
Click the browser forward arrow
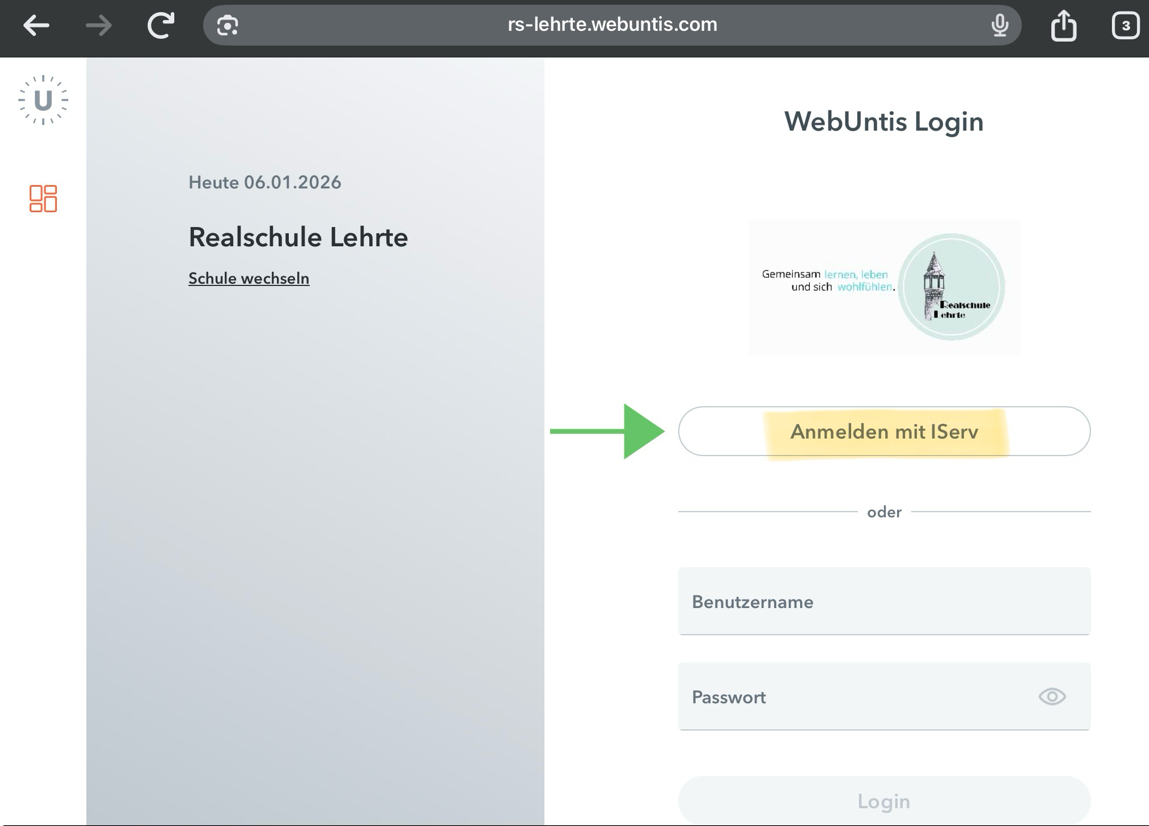(x=98, y=25)
